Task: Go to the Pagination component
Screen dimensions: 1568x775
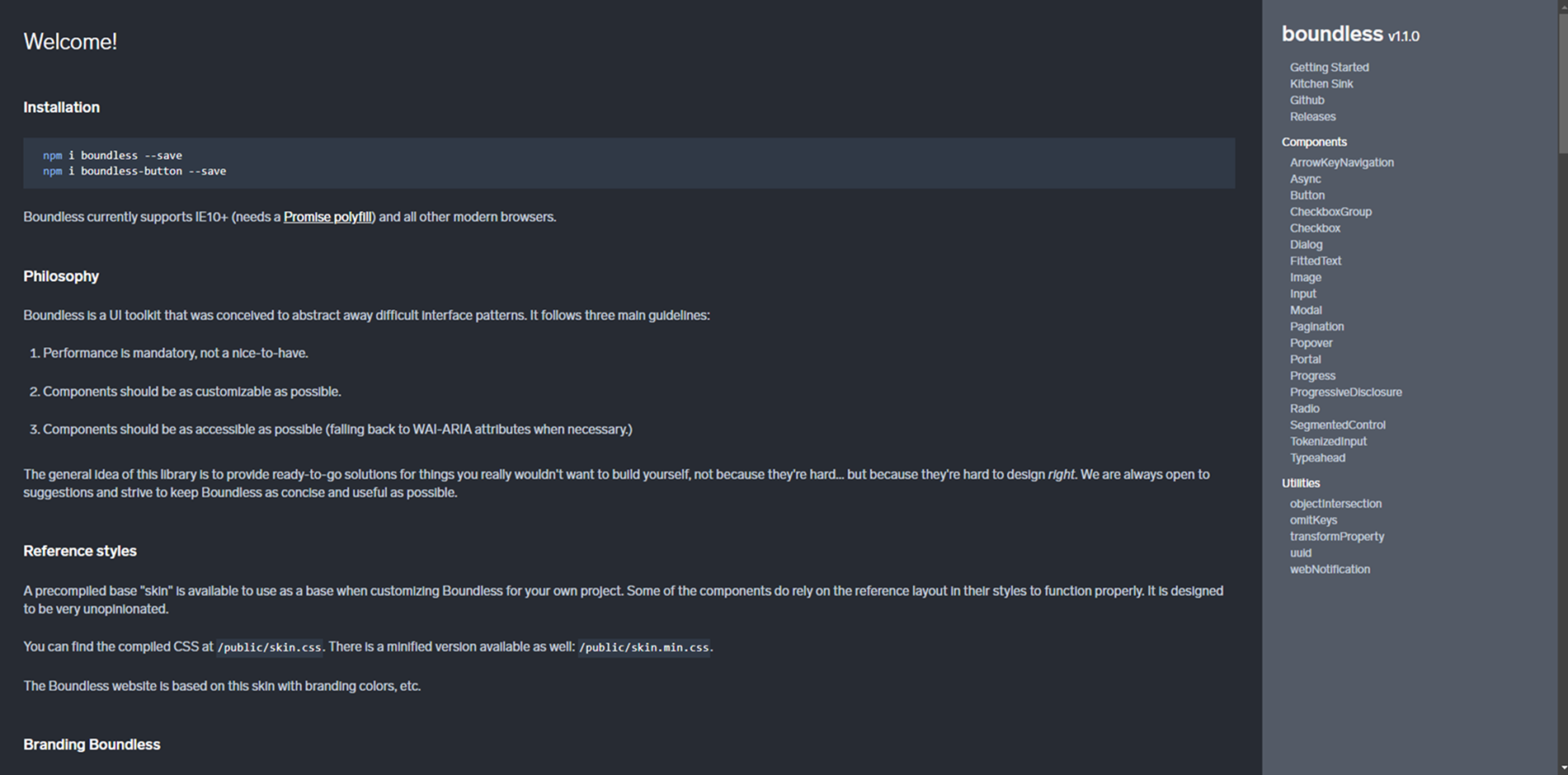Action: 1316,327
